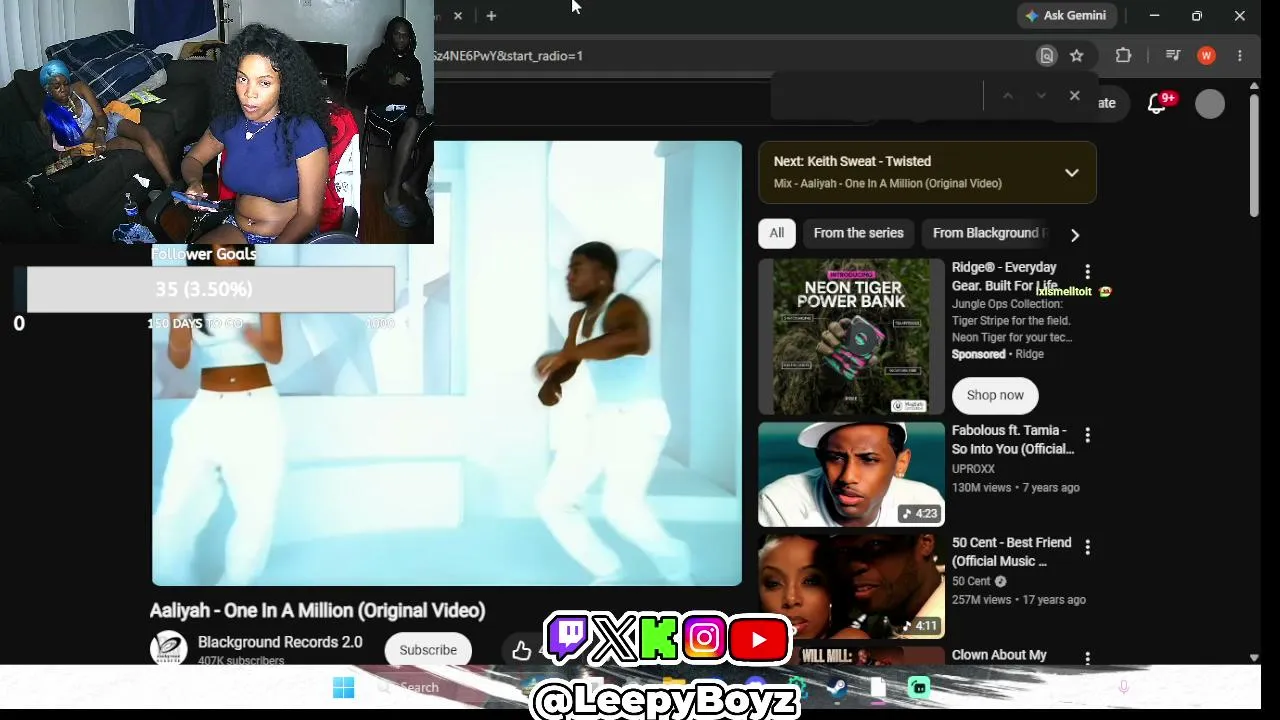Click the Windows taskbar Search box
The height and width of the screenshot is (720, 1280).
pos(419,688)
